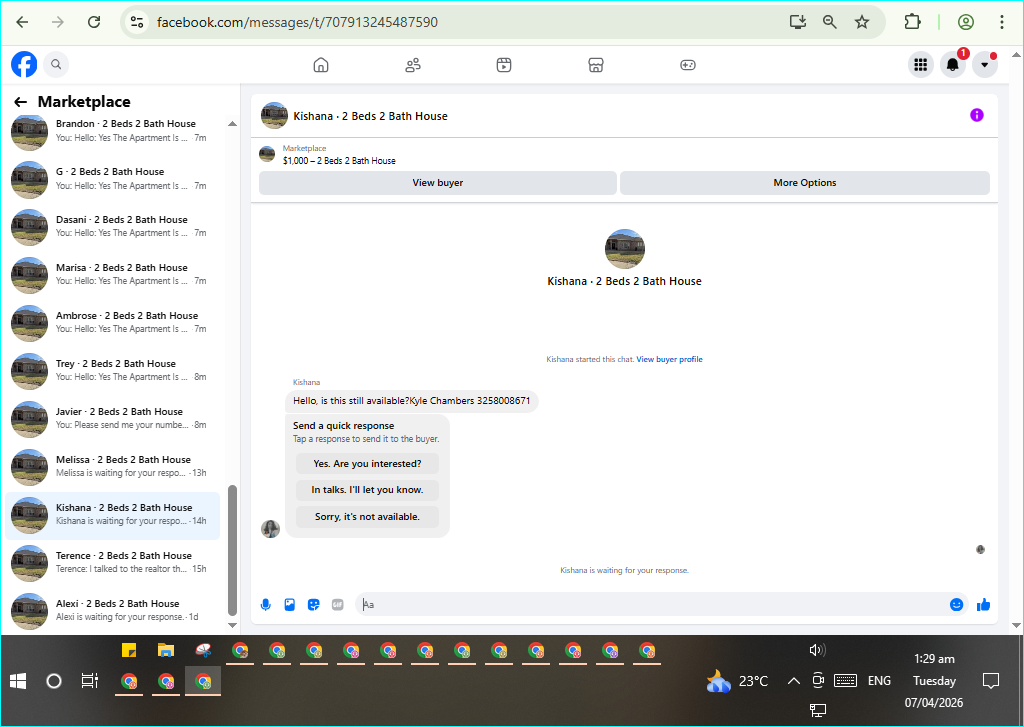The height and width of the screenshot is (727, 1024).
Task: Click the conversation list scroll-down arrow
Action: pyautogui.click(x=232, y=625)
